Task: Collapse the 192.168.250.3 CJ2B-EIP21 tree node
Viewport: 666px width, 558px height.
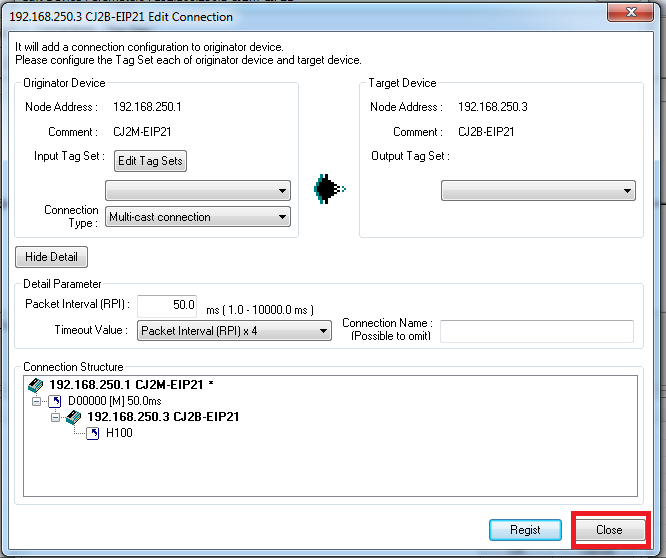Action: pos(55,417)
